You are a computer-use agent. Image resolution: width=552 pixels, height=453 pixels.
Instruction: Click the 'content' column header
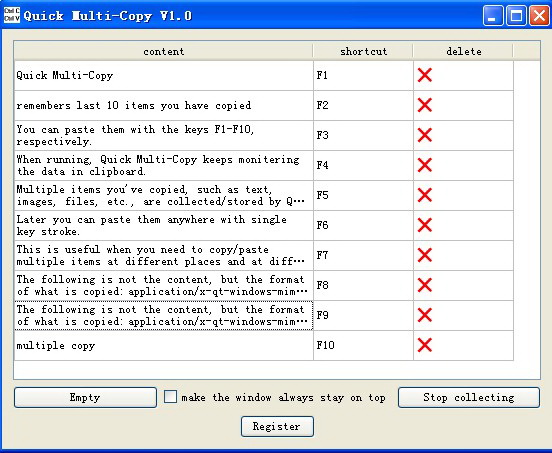[x=163, y=51]
